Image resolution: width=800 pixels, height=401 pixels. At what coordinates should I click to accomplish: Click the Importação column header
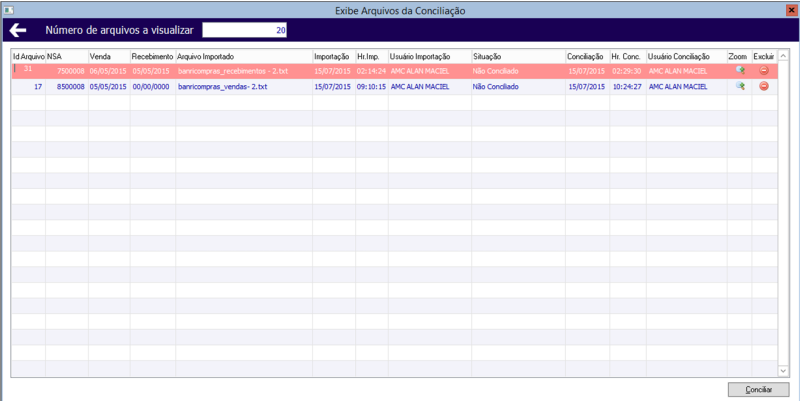(x=334, y=56)
